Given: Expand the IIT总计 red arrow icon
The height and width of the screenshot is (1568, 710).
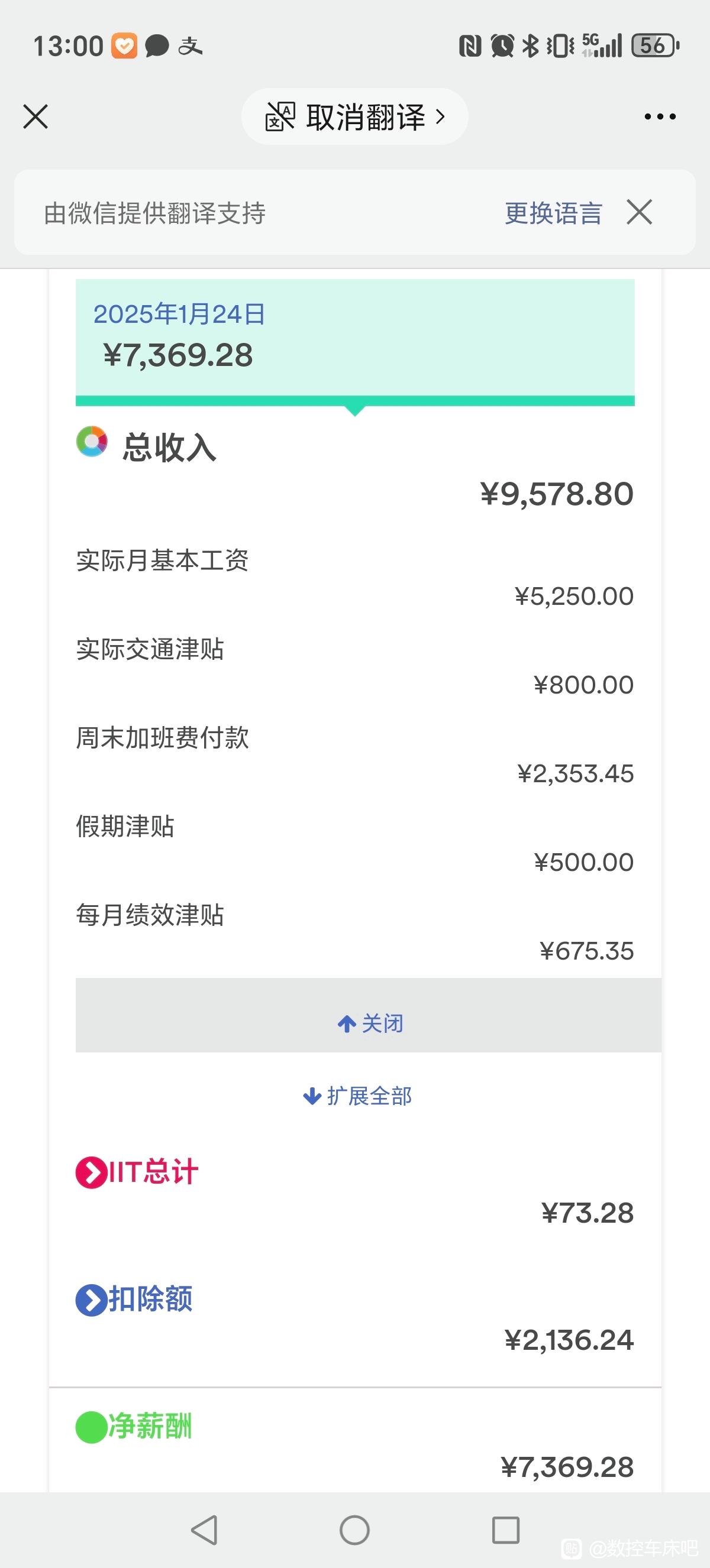Looking at the screenshot, I should click(x=91, y=1172).
